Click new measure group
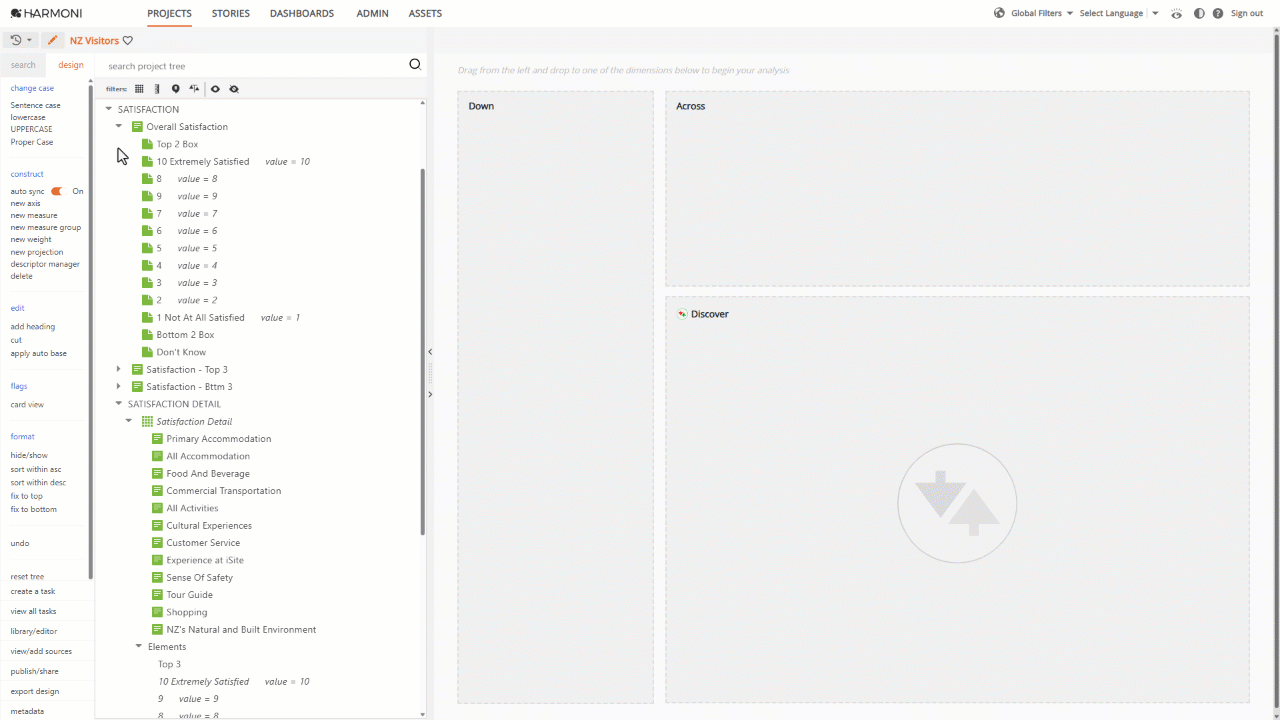Image resolution: width=1280 pixels, height=720 pixels. [x=46, y=228]
